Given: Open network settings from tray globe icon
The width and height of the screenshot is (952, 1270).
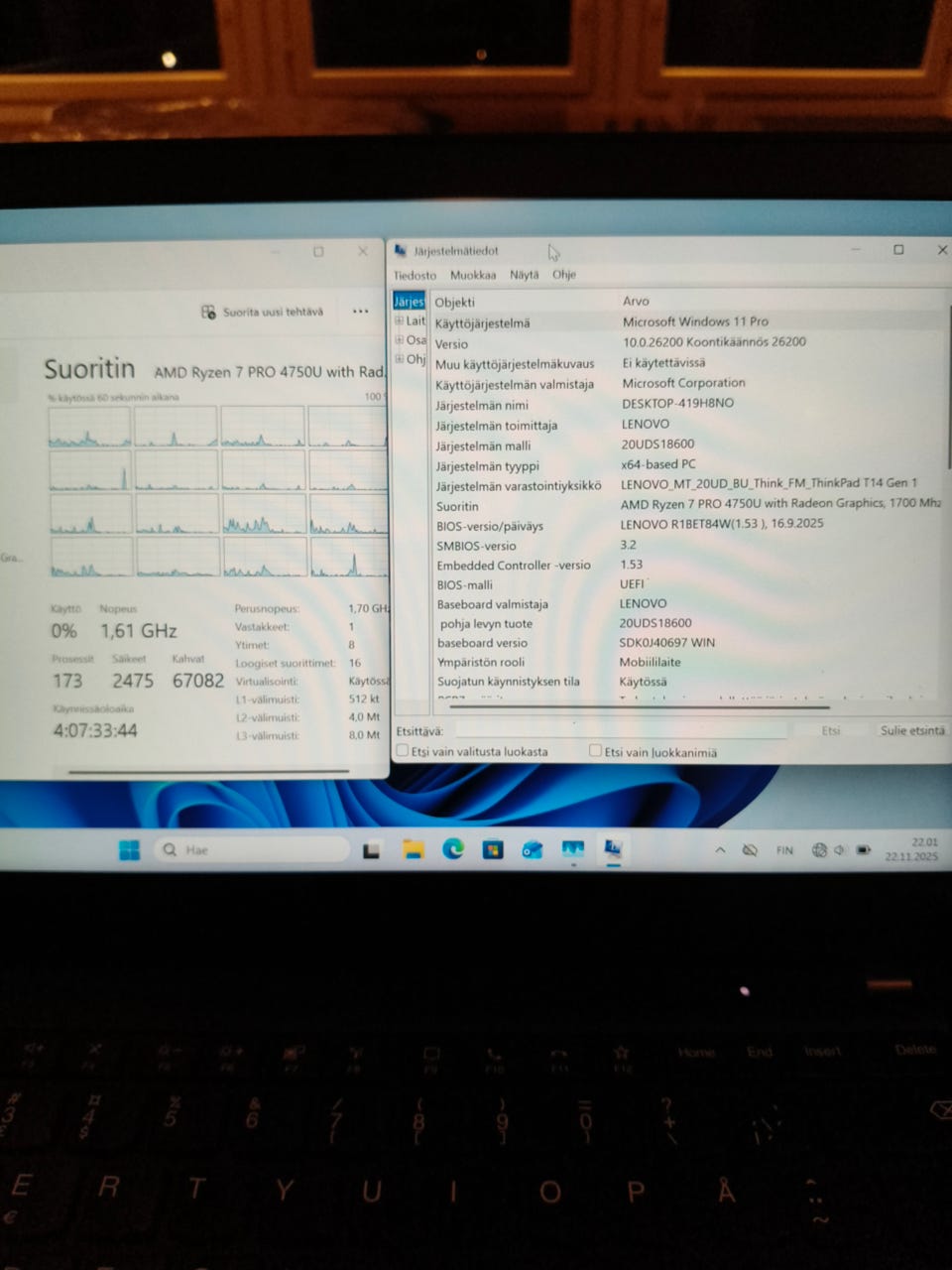Looking at the screenshot, I should click(x=819, y=850).
